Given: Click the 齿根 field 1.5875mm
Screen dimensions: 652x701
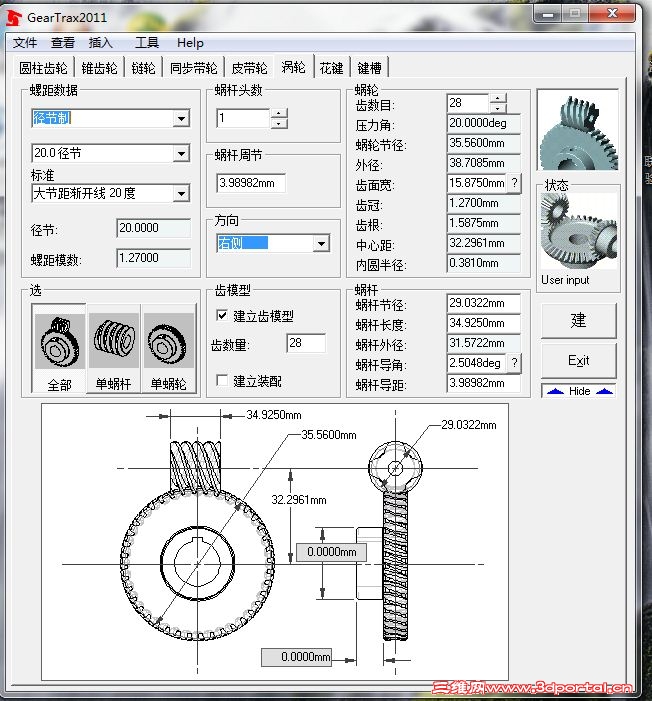Looking at the screenshot, I should click(483, 223).
